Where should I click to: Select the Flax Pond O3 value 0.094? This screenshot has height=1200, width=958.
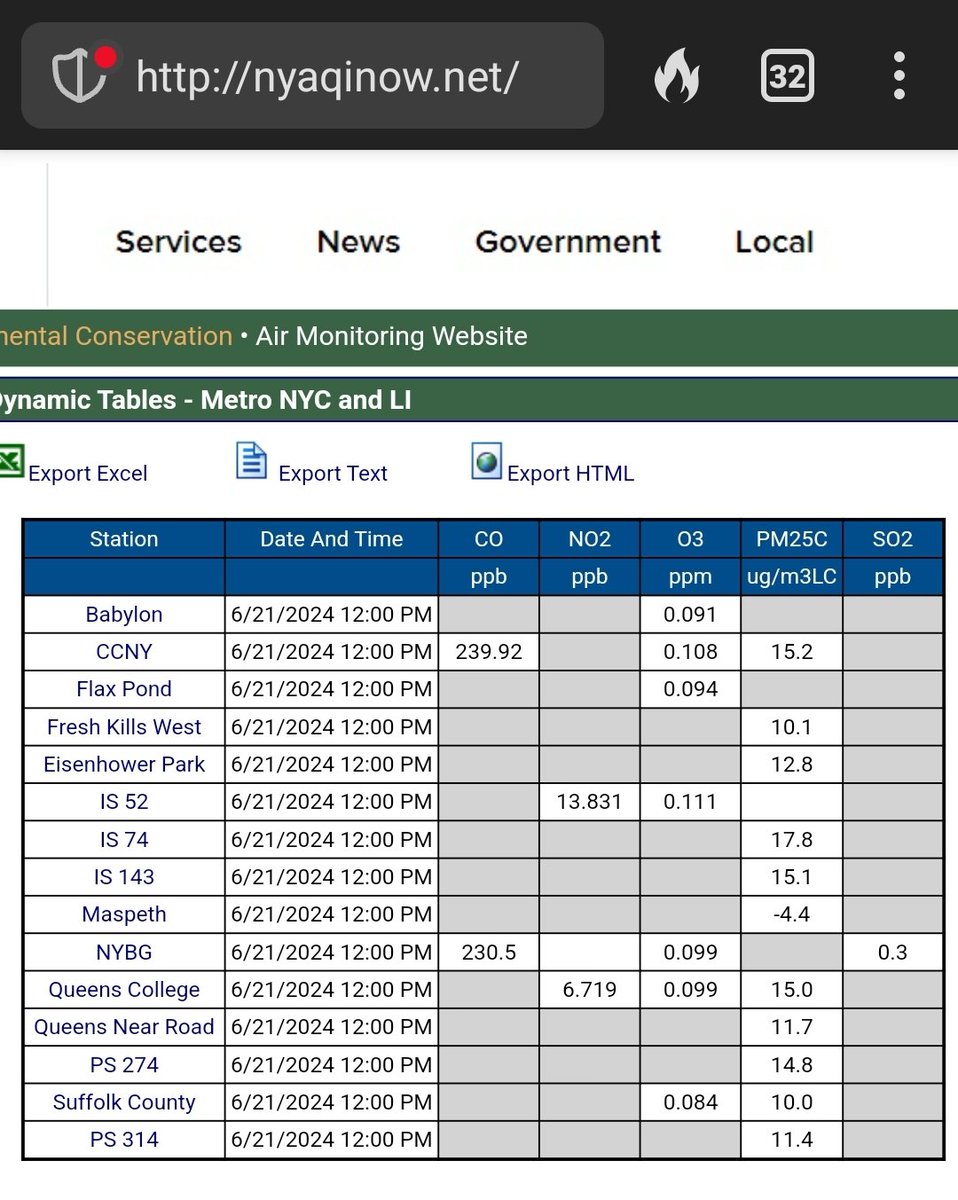click(690, 689)
